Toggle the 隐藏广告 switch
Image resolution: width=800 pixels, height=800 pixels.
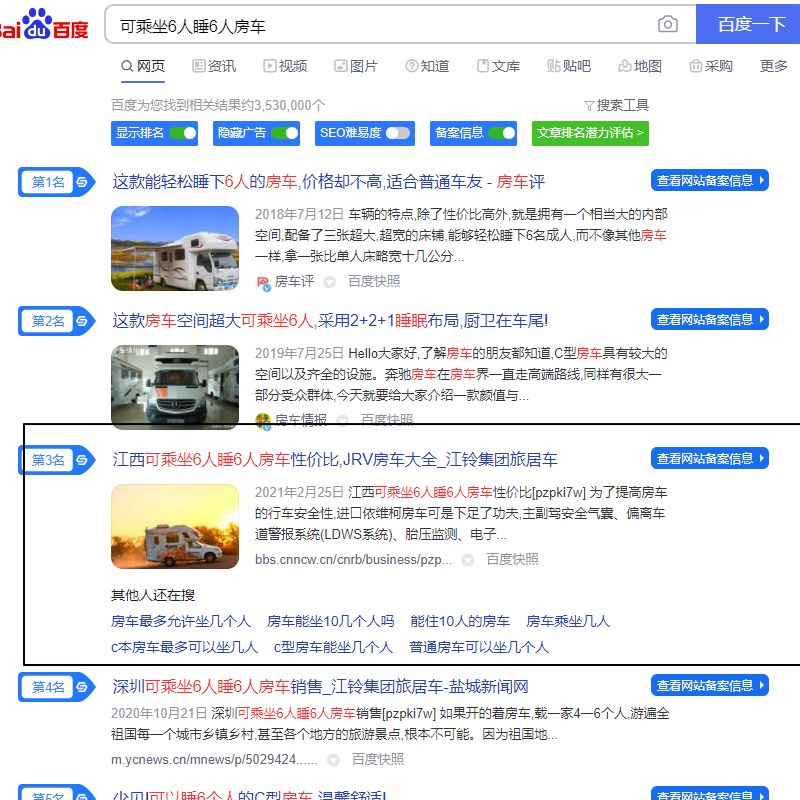pos(285,133)
